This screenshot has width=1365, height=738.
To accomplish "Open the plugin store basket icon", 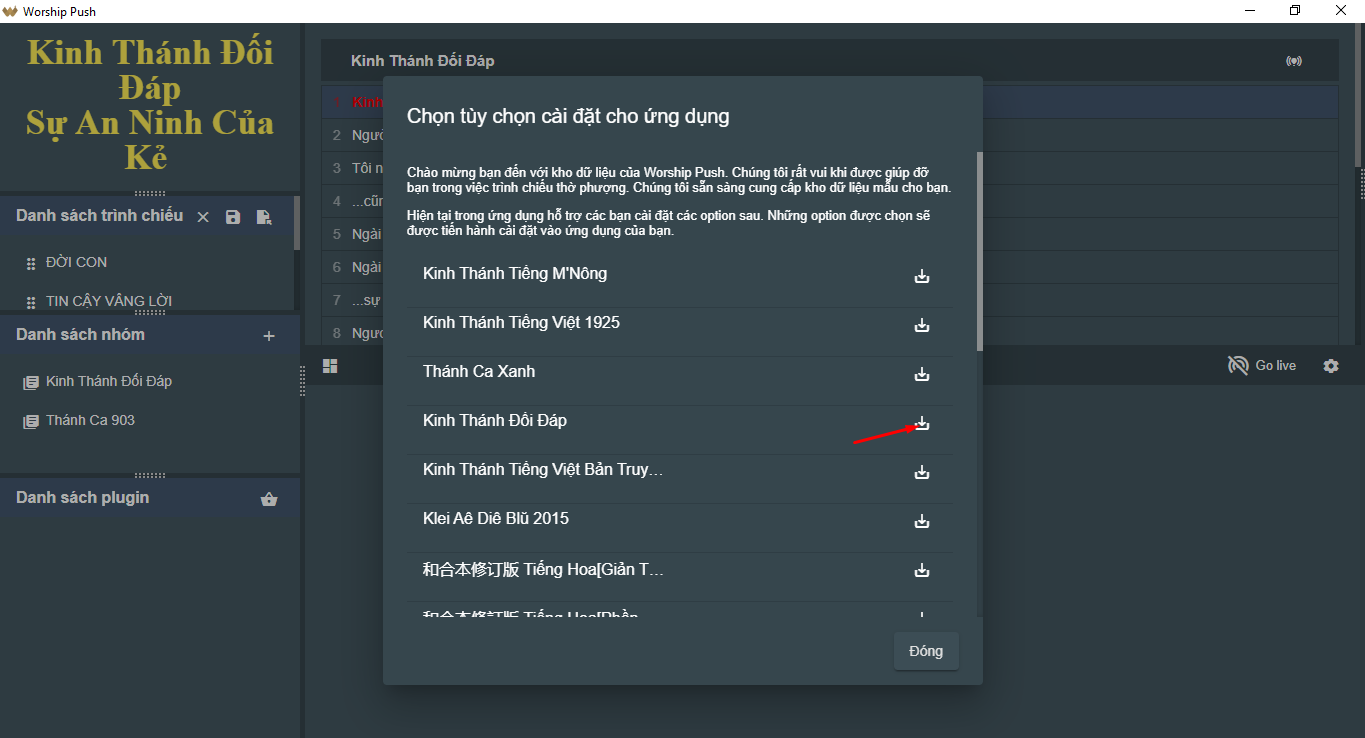I will [x=269, y=499].
